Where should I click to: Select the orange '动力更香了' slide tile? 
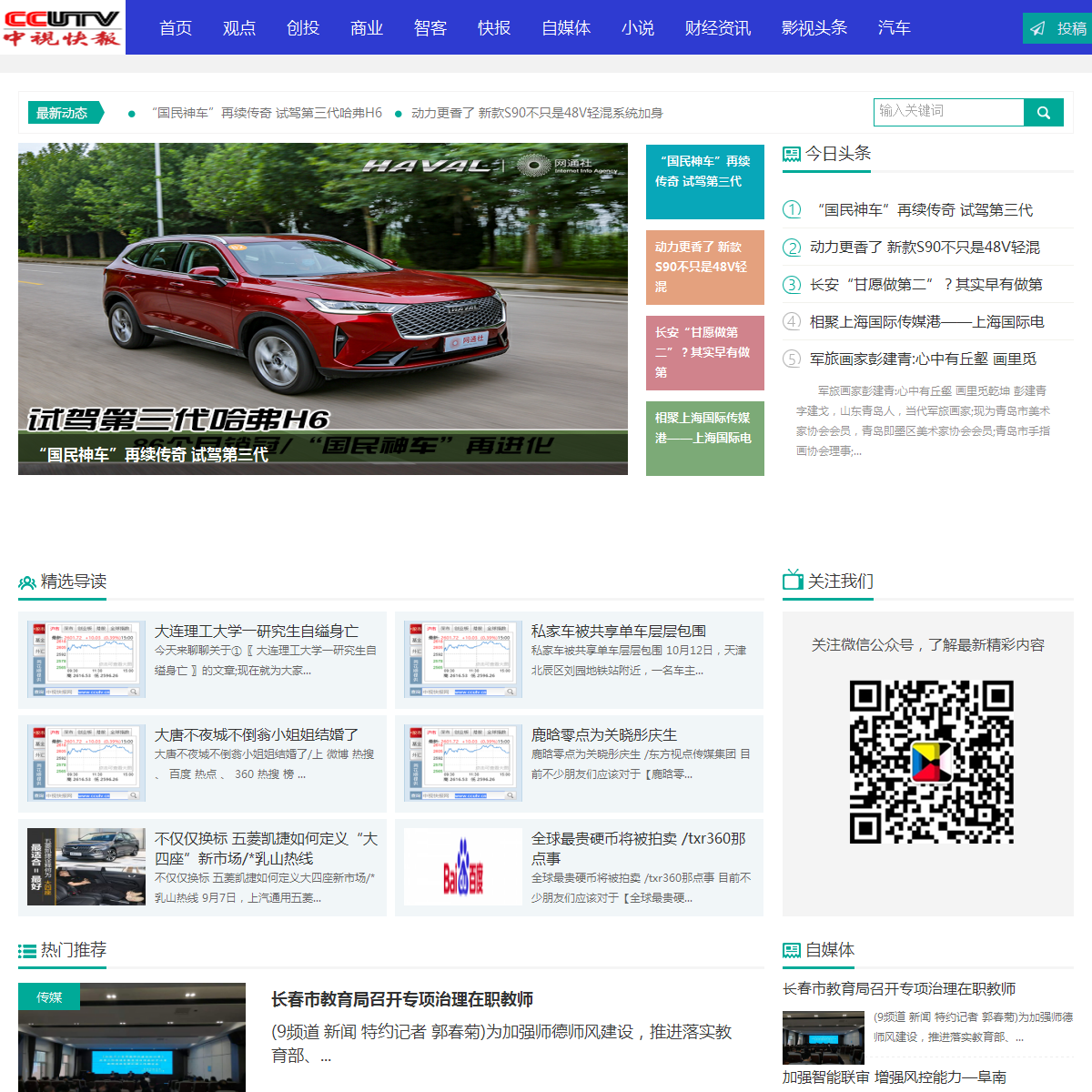point(704,268)
